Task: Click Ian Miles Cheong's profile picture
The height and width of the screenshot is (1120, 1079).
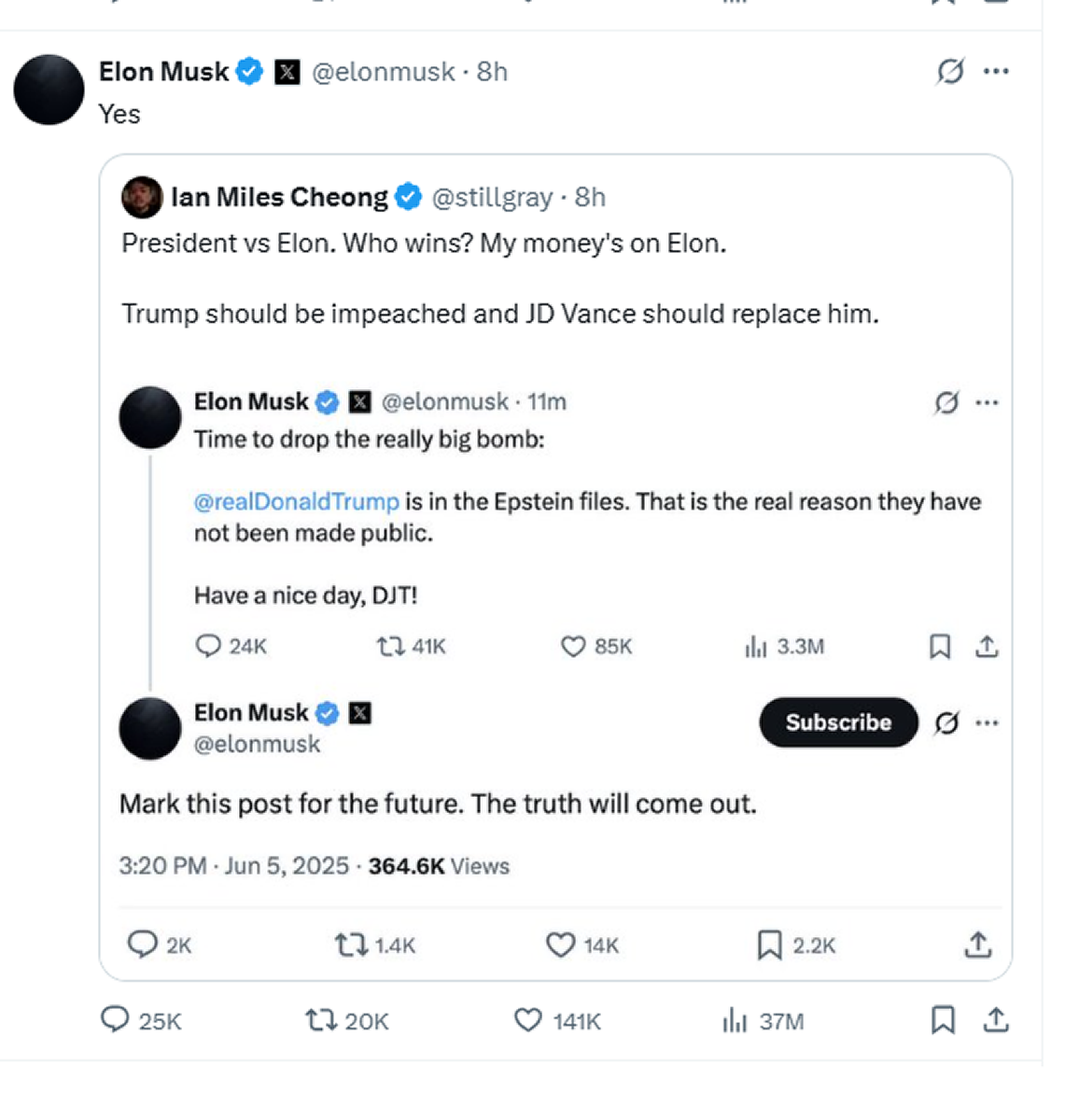Action: [x=142, y=197]
